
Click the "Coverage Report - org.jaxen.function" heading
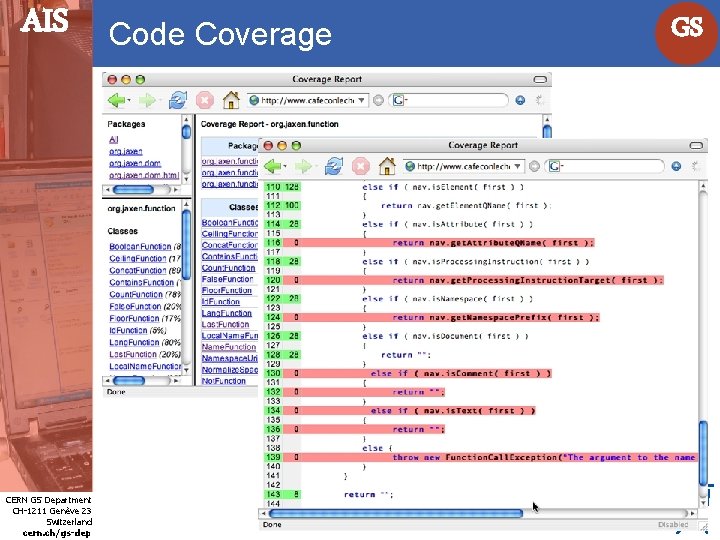tap(270, 124)
